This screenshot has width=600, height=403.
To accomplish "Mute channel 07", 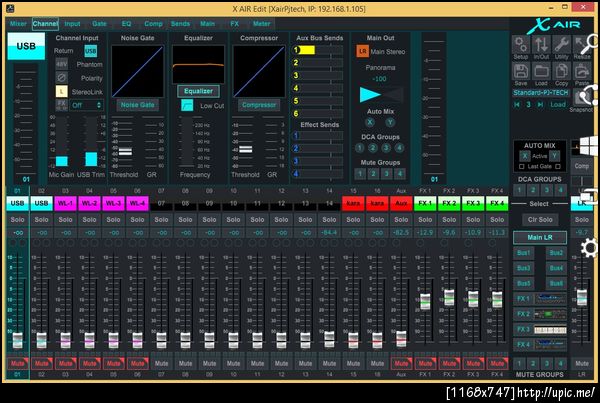I will [161, 363].
